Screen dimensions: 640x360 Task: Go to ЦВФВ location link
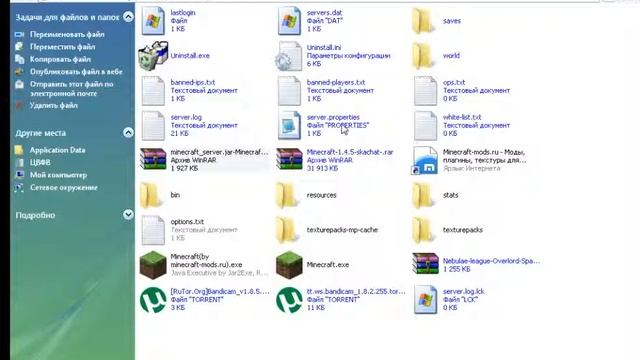point(40,162)
